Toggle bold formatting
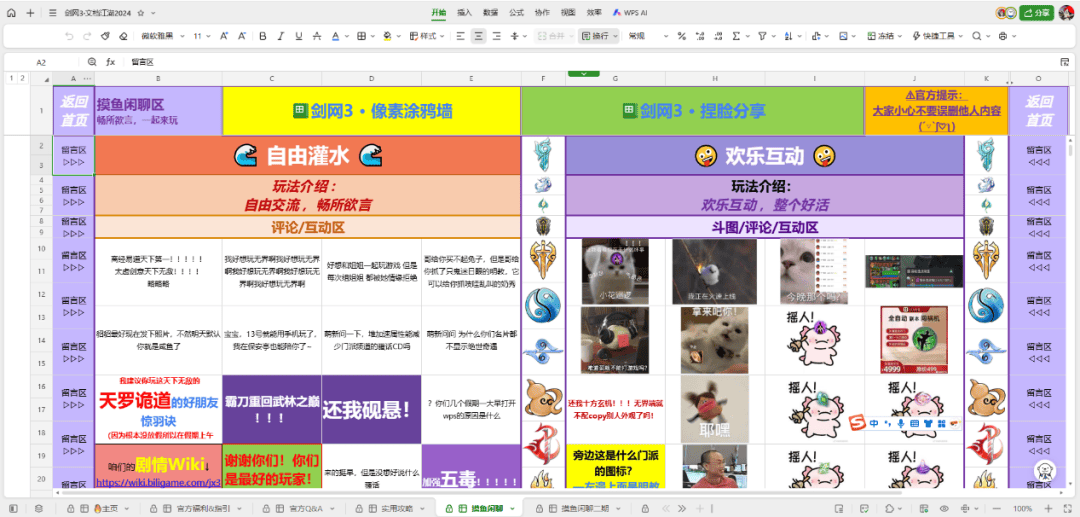Viewport: 1080px width, 517px height. 262,36
